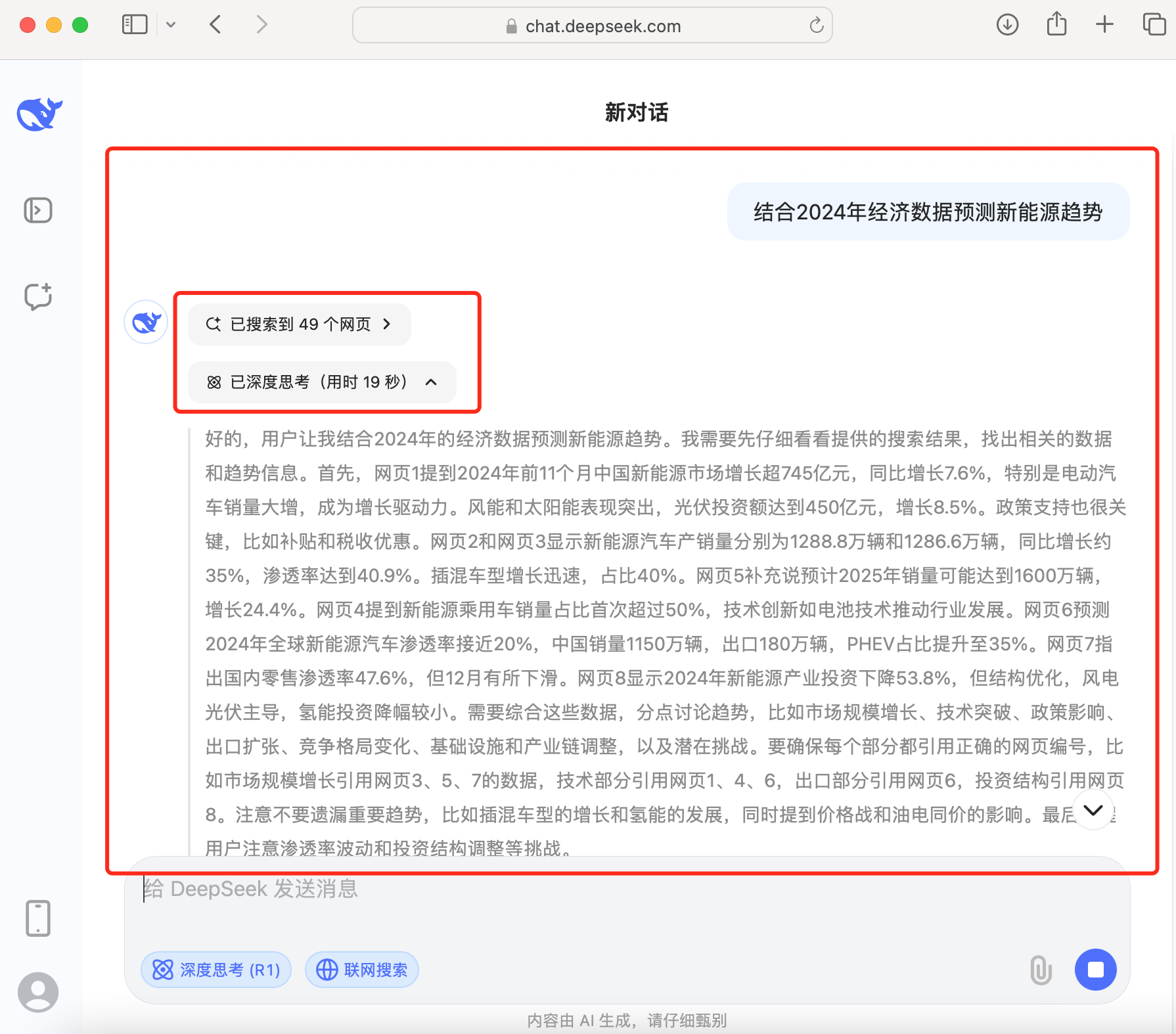Start a new chat with the plus bubble icon
This screenshot has height=1034, width=1176.
(x=38, y=296)
